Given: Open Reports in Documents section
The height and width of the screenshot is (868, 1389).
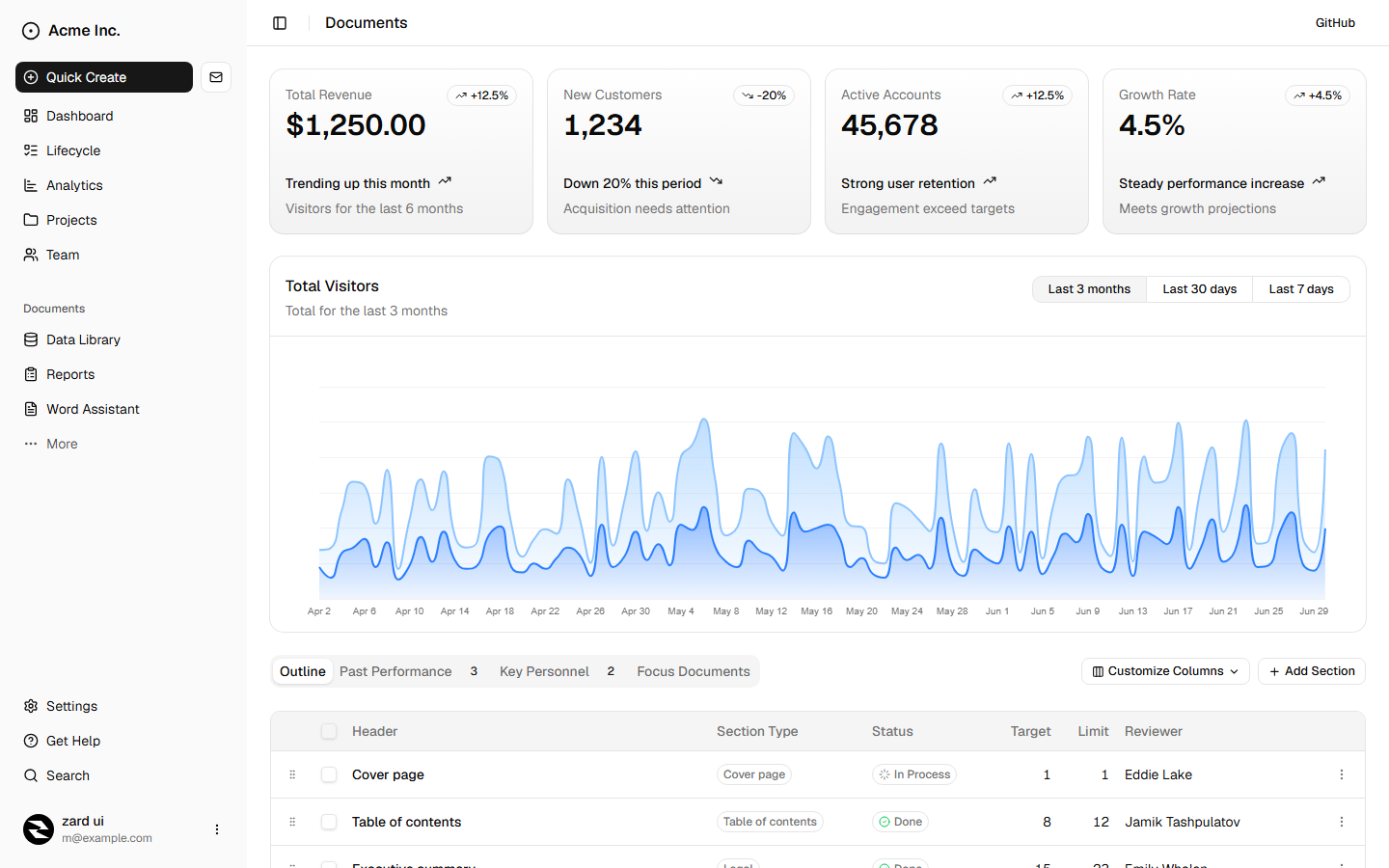Looking at the screenshot, I should click(x=123, y=374).
